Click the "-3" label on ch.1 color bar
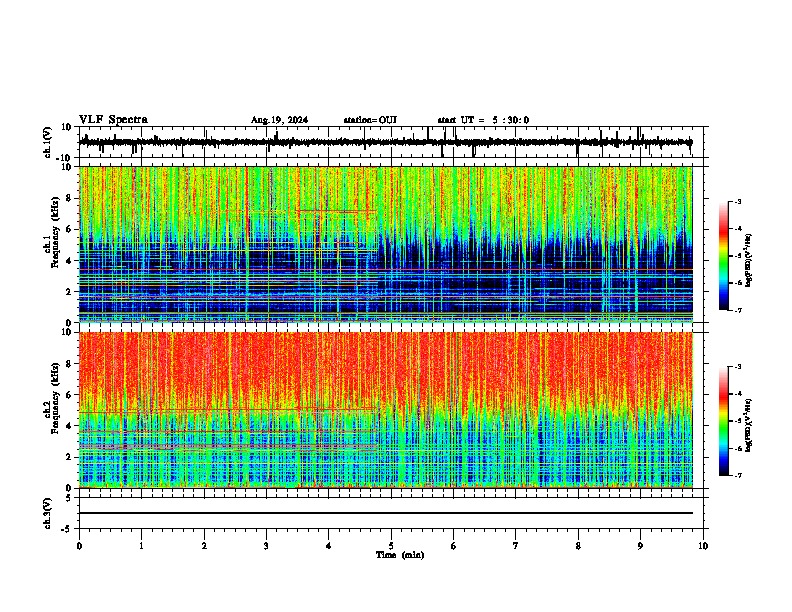The width and height of the screenshot is (792, 612). (x=738, y=201)
